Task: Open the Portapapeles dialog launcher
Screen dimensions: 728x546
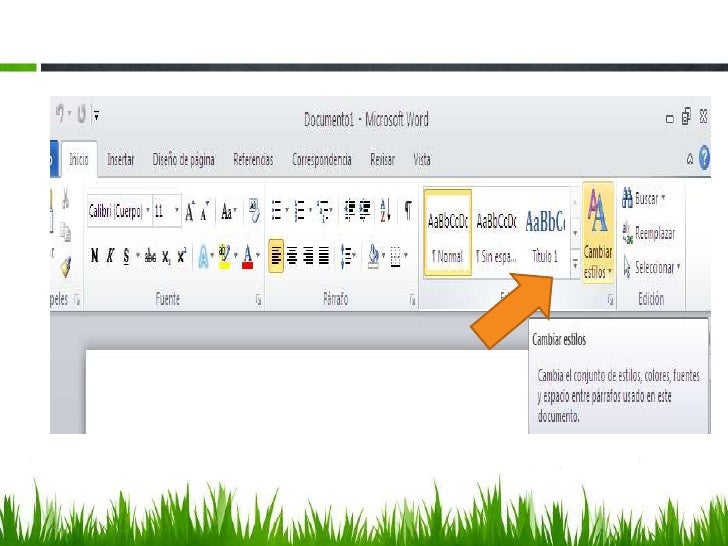Action: [x=77, y=301]
